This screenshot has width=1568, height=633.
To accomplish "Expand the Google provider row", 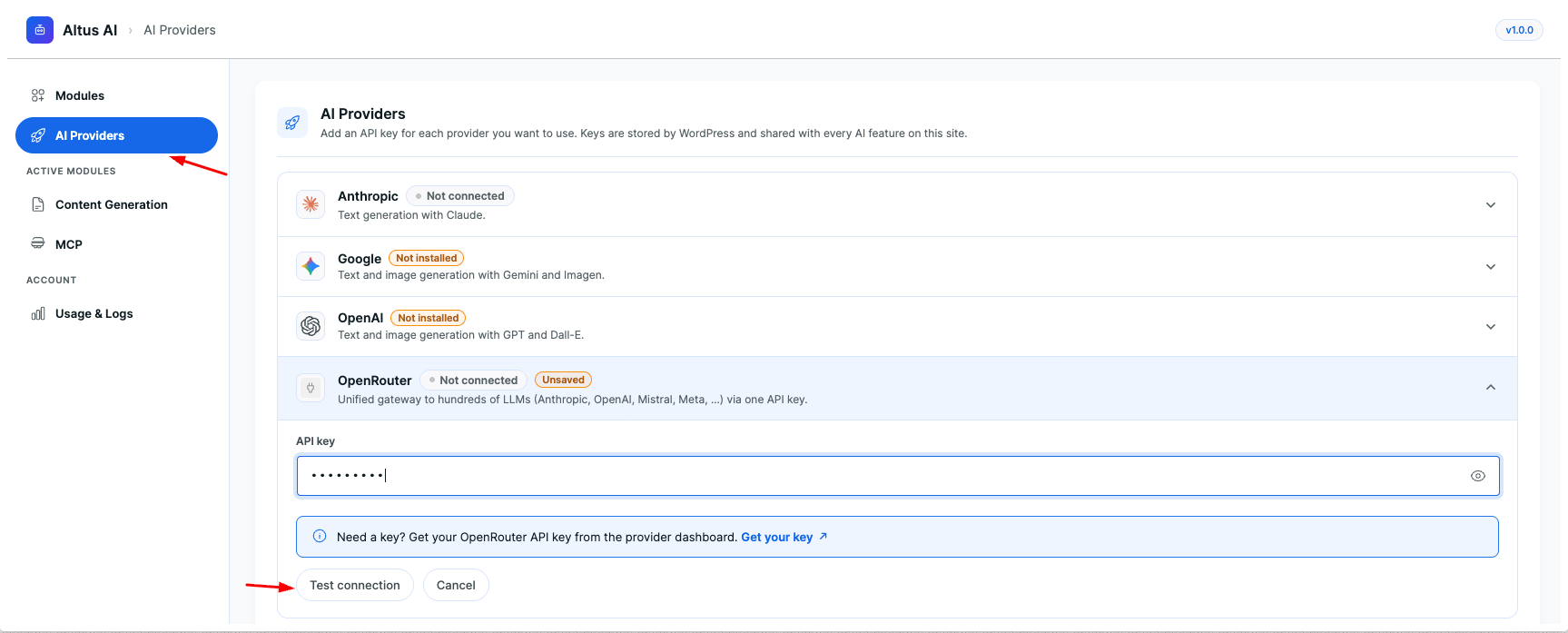I will point(1491,266).
